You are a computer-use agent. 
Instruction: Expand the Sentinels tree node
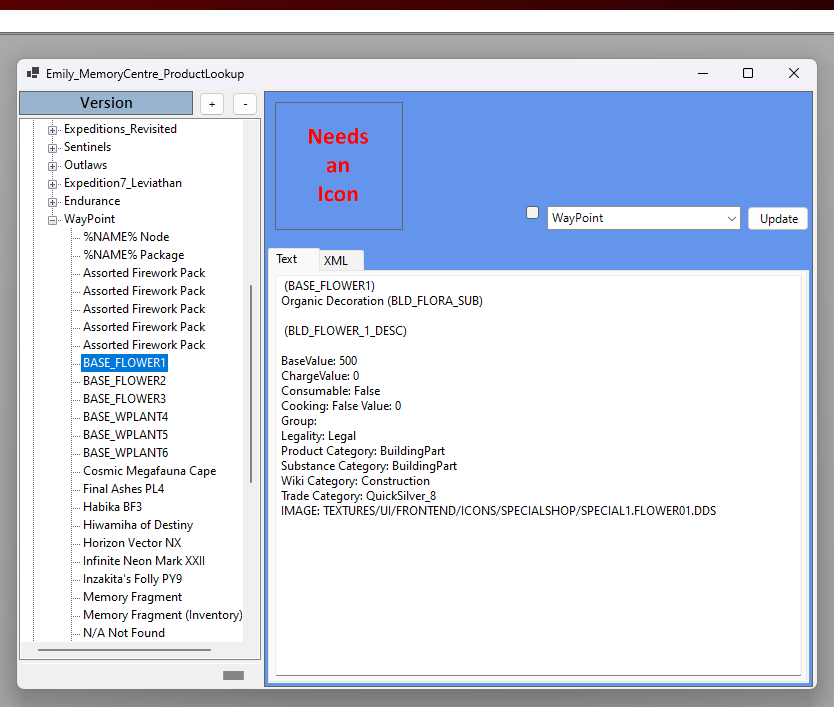(52, 148)
